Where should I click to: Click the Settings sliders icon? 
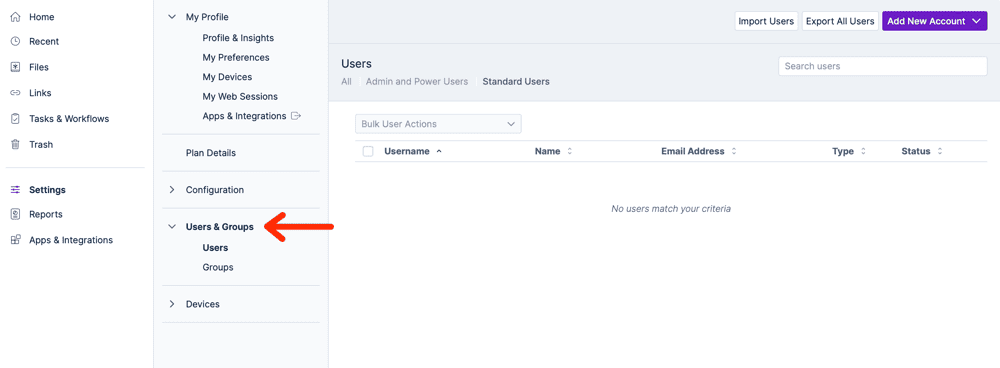pyautogui.click(x=16, y=189)
